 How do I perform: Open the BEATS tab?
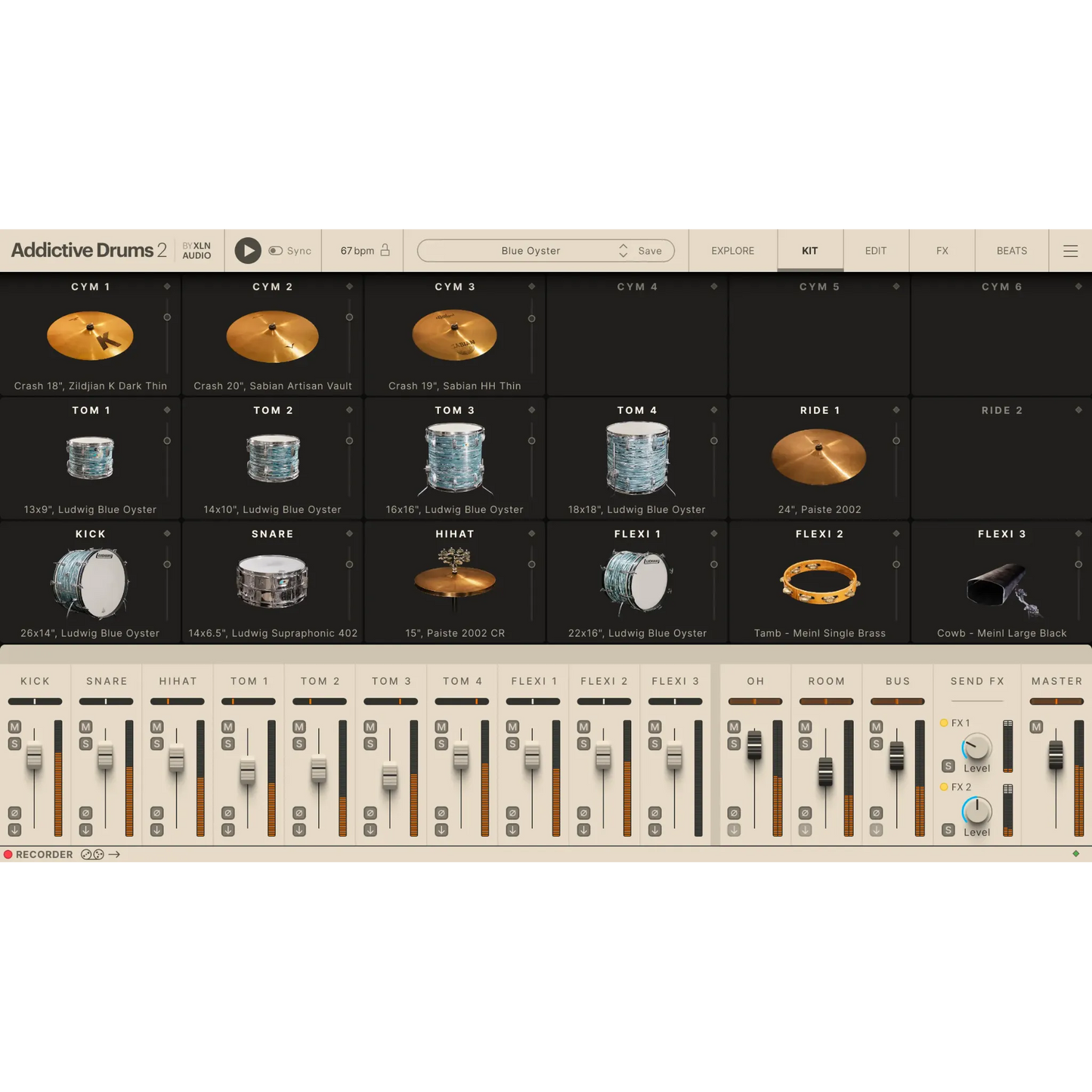[x=1011, y=250]
